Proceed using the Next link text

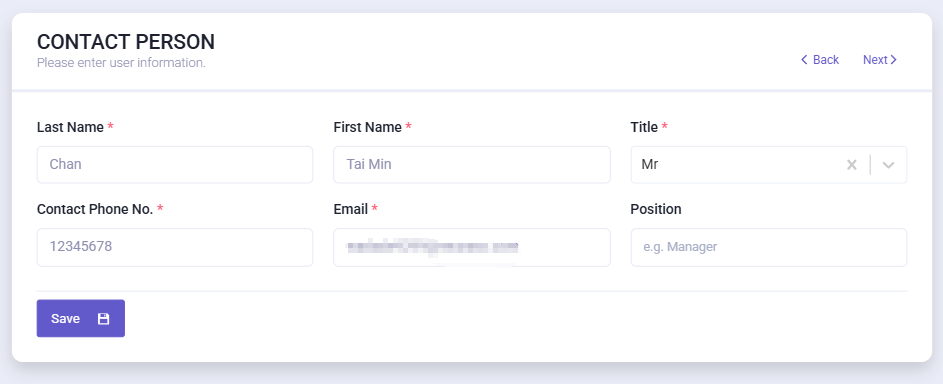875,59
